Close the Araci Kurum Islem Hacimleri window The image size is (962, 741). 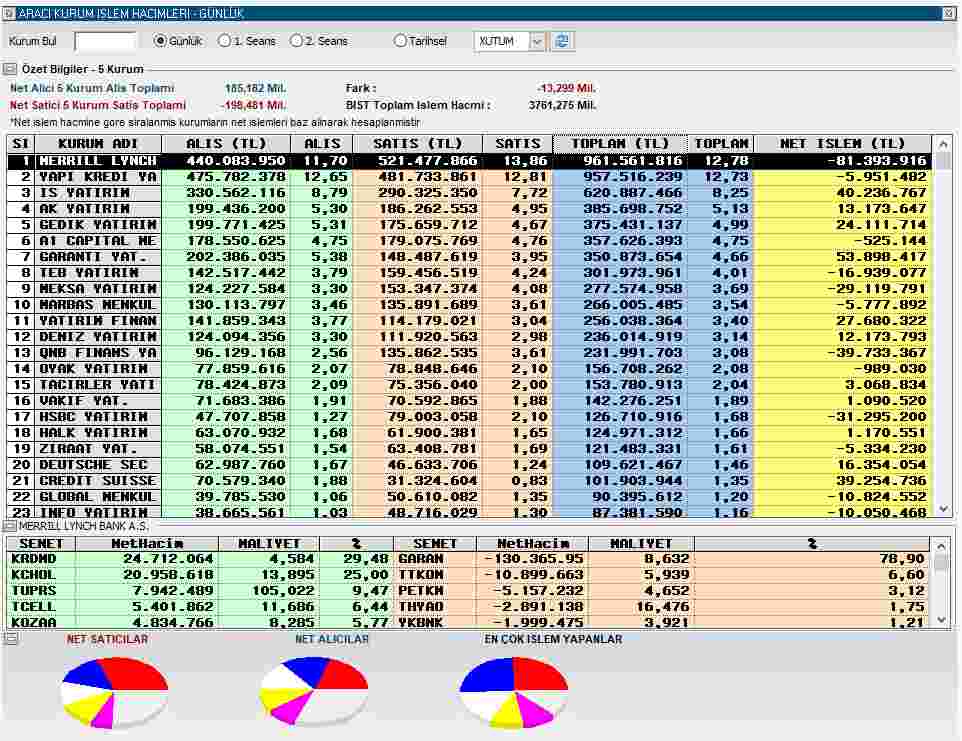[949, 13]
